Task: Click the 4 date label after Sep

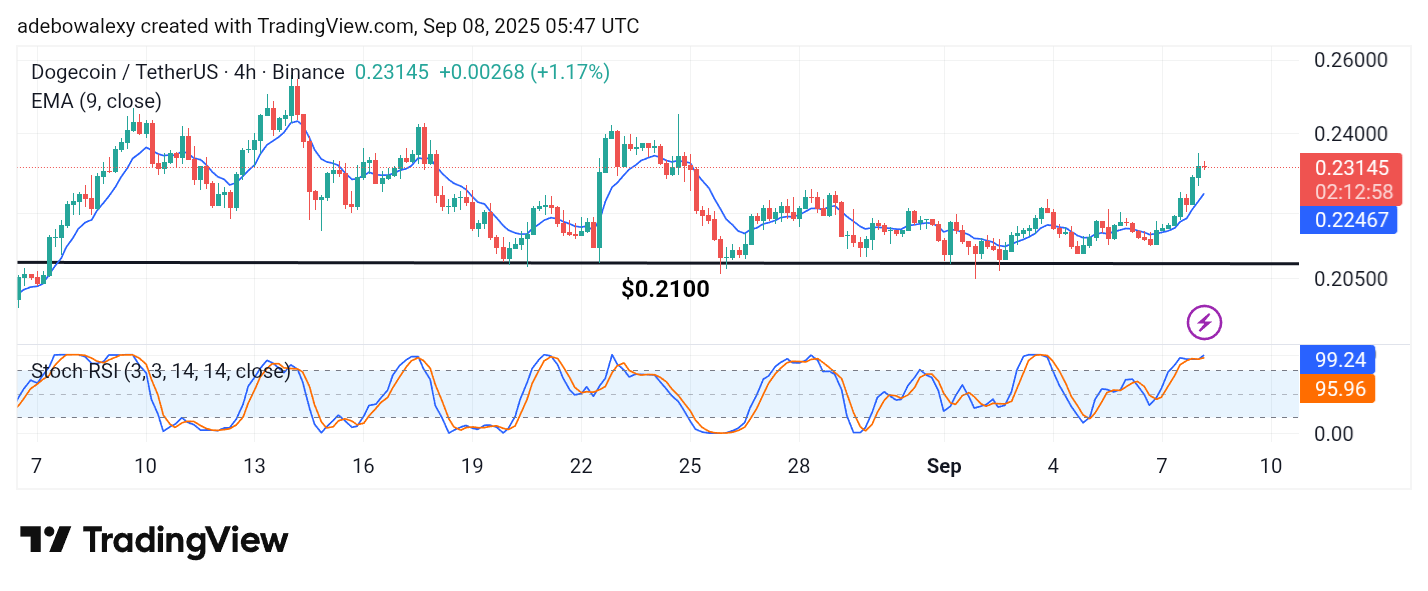Action: [x=1054, y=466]
